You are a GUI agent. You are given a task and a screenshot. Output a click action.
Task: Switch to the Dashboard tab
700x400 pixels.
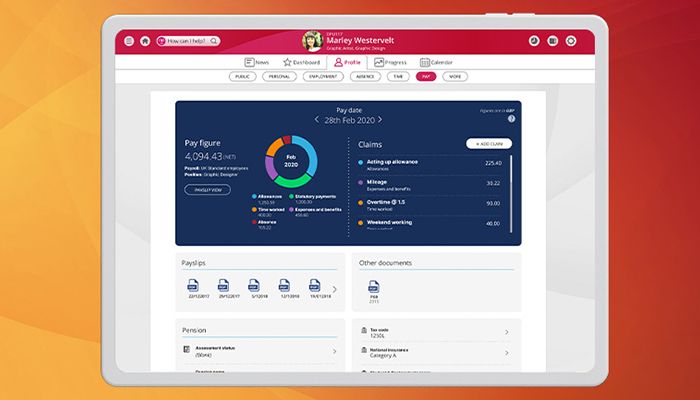301,62
